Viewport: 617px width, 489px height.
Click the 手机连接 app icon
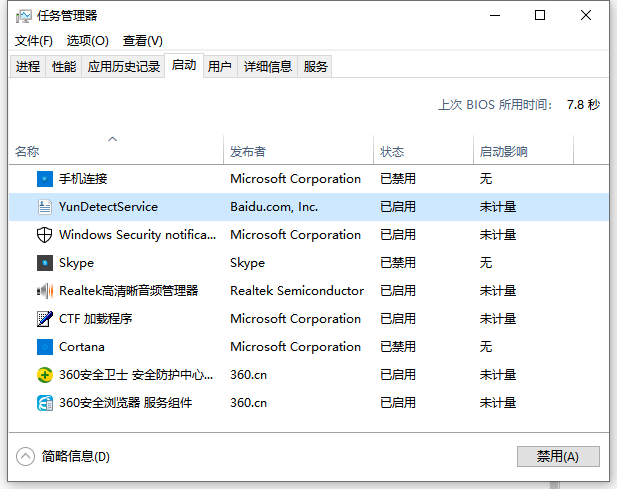tap(44, 179)
